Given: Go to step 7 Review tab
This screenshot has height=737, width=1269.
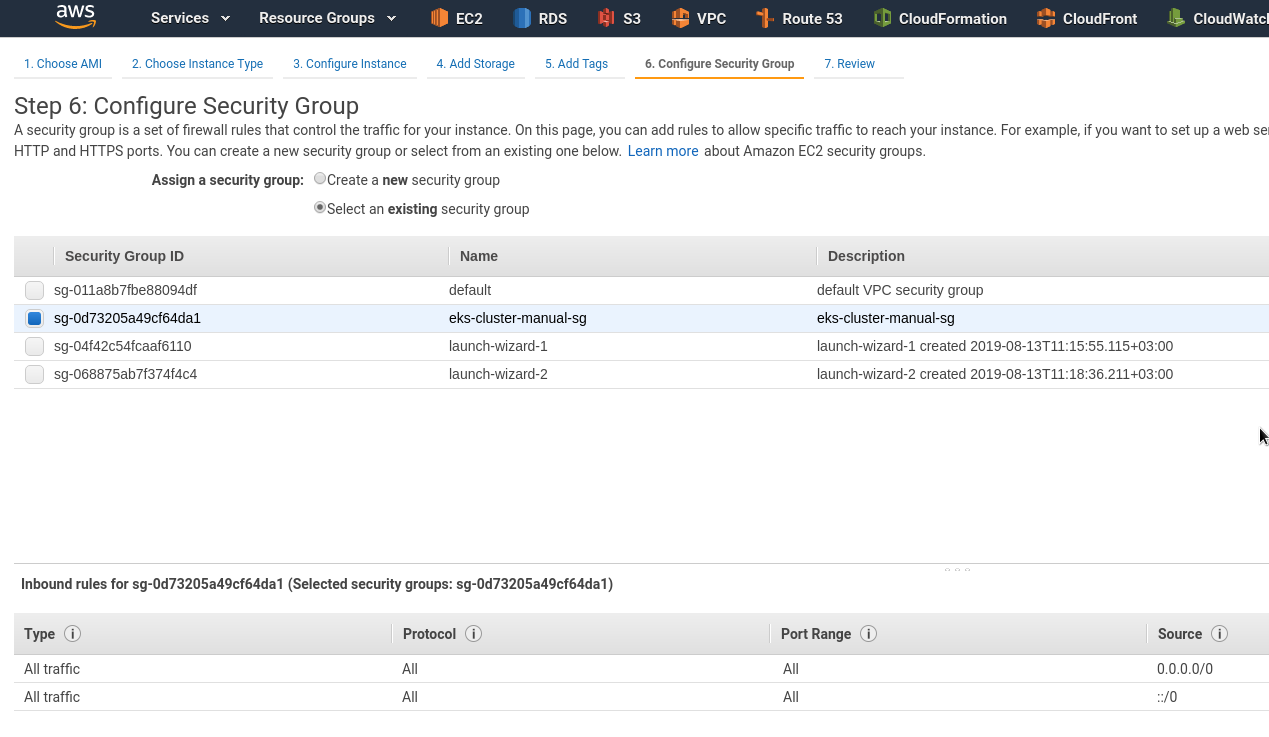Looking at the screenshot, I should [849, 64].
